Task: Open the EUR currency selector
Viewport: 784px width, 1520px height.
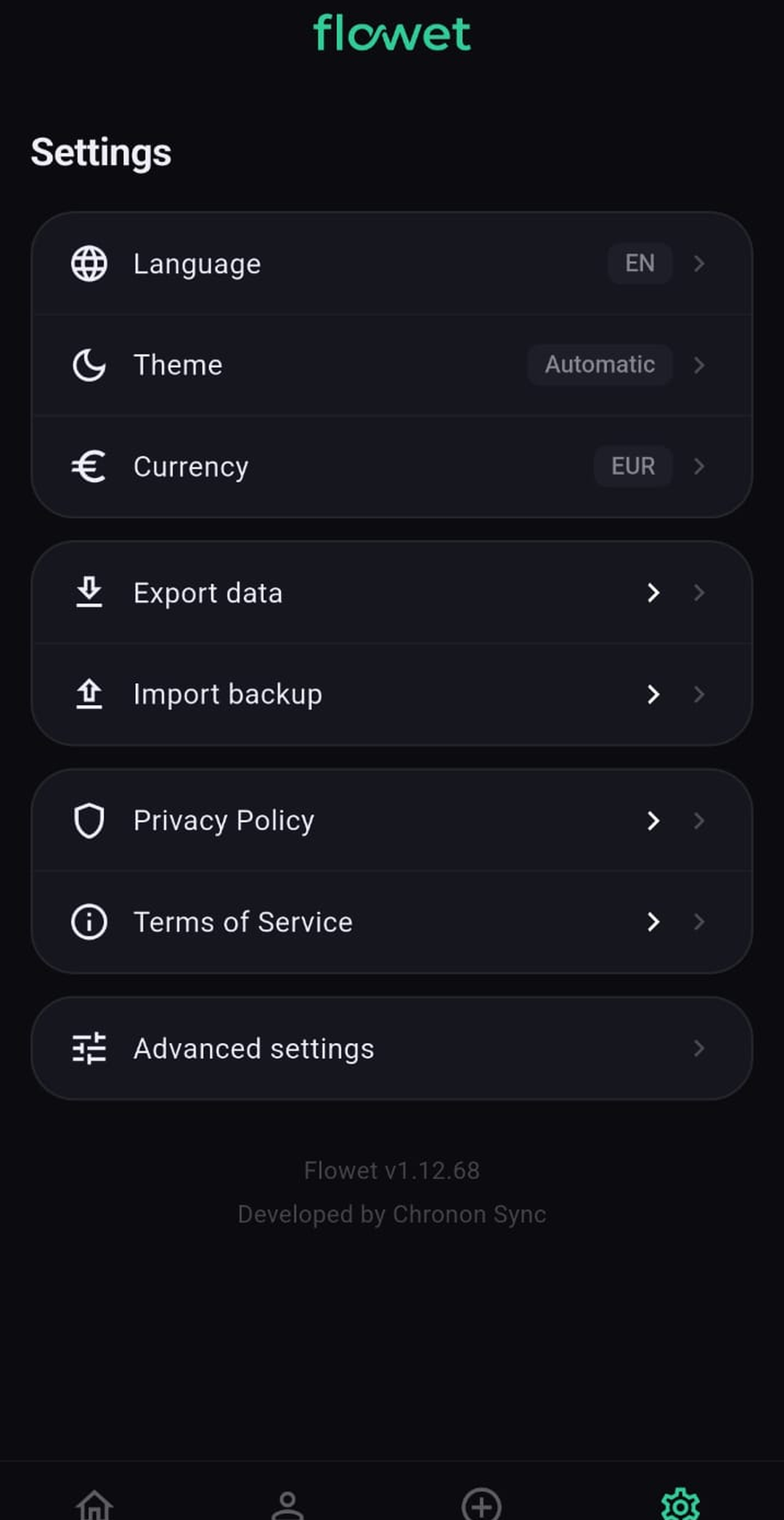Action: (633, 466)
